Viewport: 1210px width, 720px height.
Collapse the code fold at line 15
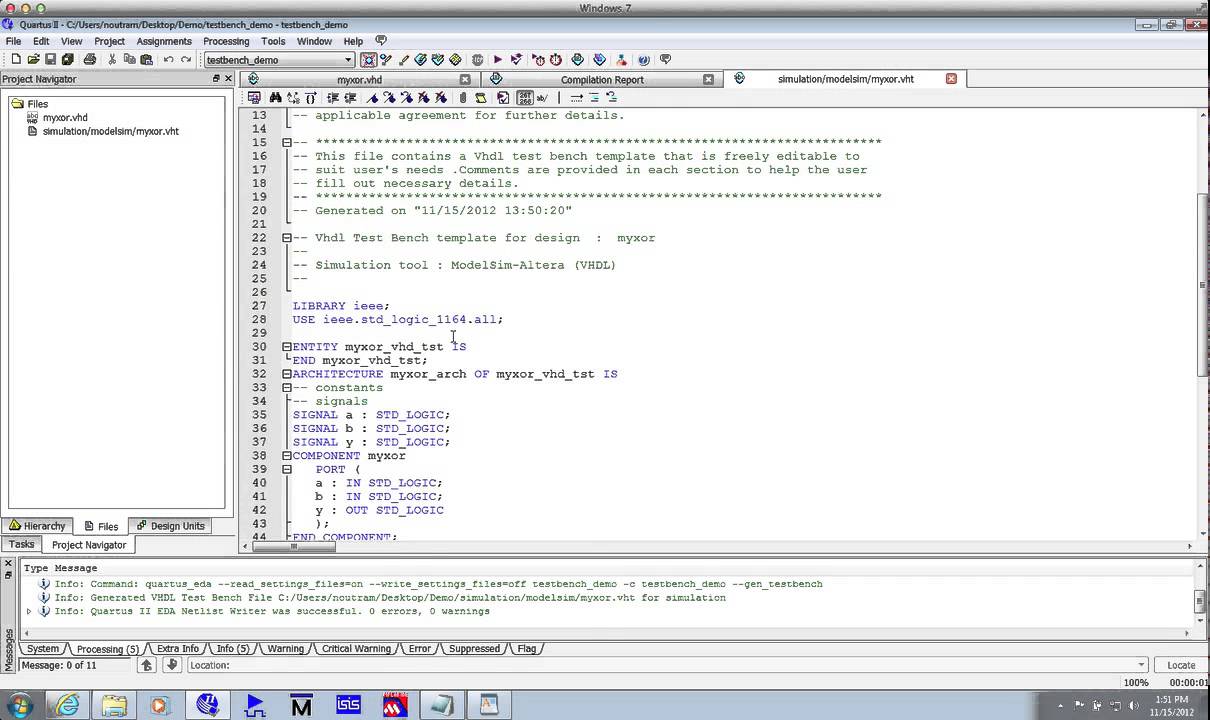click(287, 142)
